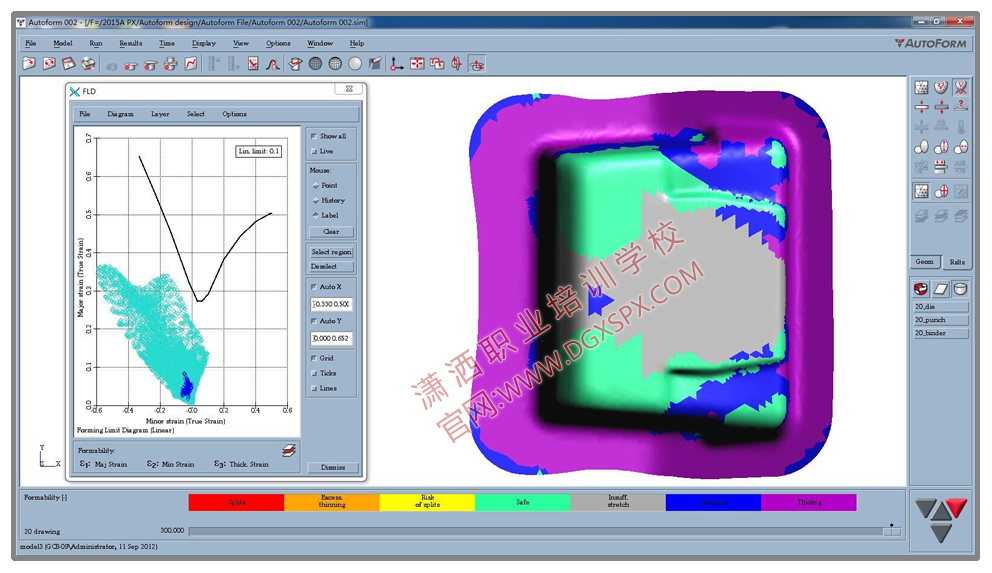Click the gray cup die icon above tool list
Screen dimensions: 992x573
[960, 289]
